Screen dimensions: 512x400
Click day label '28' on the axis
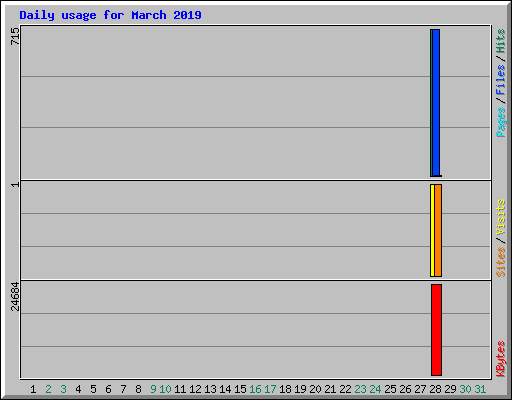pyautogui.click(x=435, y=389)
